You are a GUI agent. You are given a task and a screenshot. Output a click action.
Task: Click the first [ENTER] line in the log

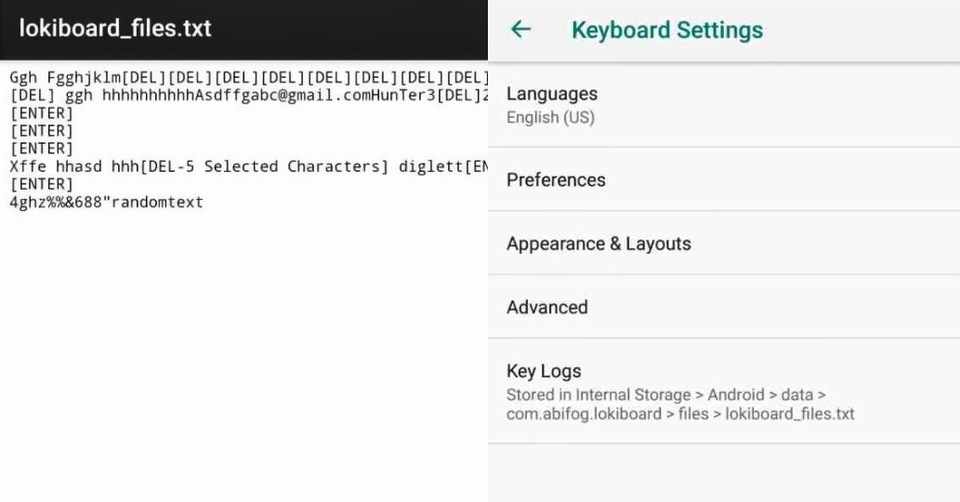(41, 113)
